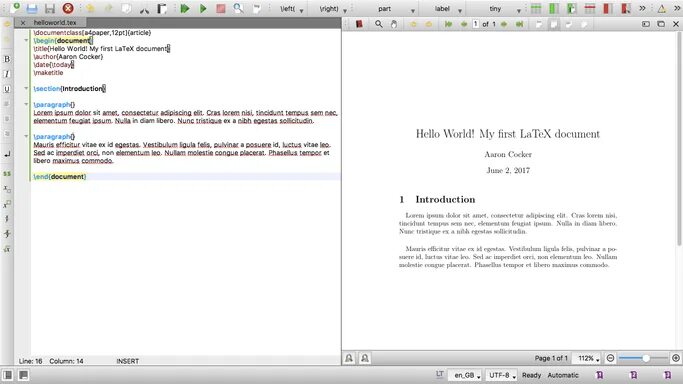Expand the table toolbar overflow chevron

point(642,8)
